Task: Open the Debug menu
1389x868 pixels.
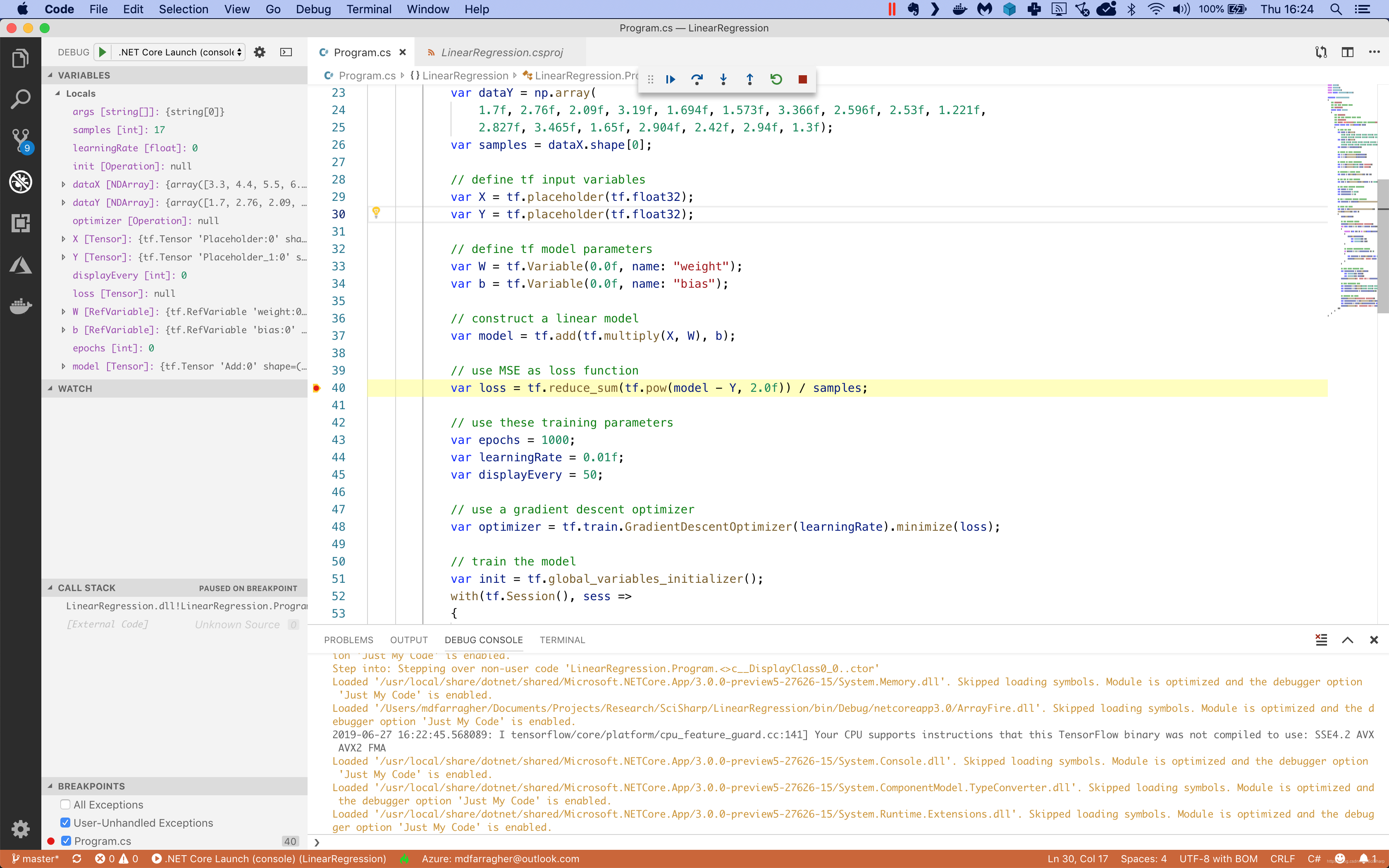Action: pyautogui.click(x=313, y=9)
